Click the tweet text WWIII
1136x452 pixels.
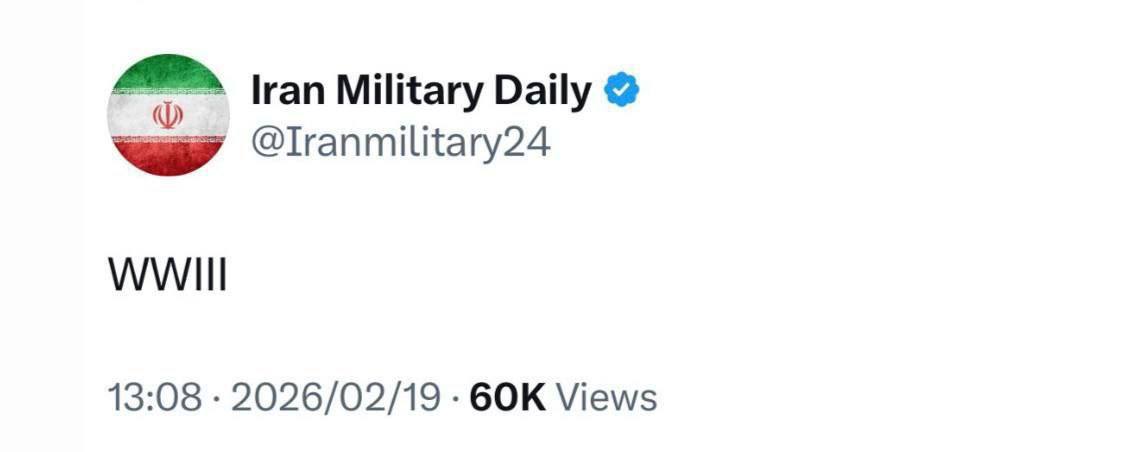point(168,277)
